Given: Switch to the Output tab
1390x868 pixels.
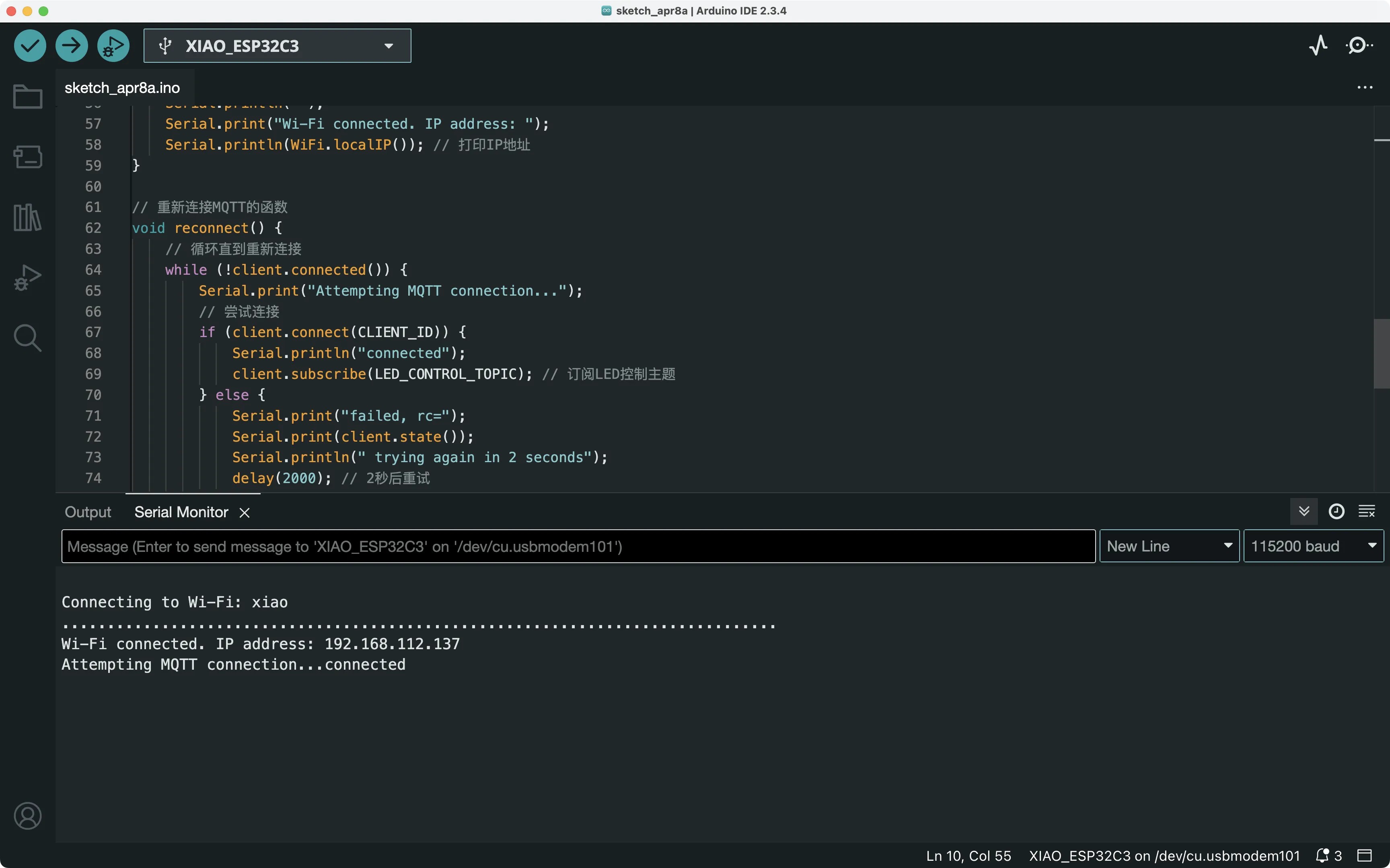Looking at the screenshot, I should pos(88,512).
